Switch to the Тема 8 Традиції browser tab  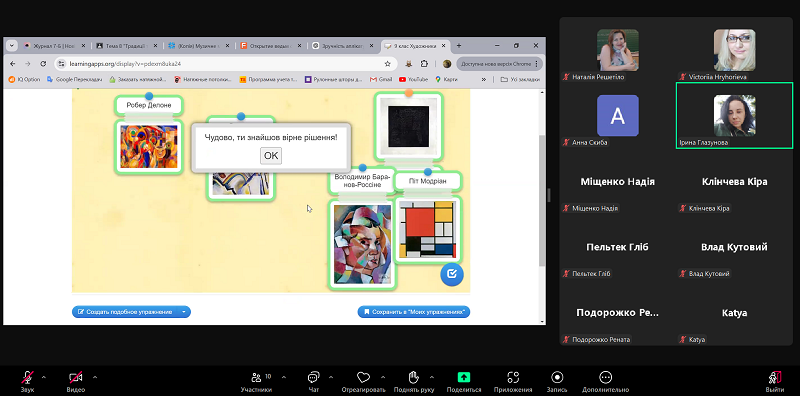click(127, 46)
